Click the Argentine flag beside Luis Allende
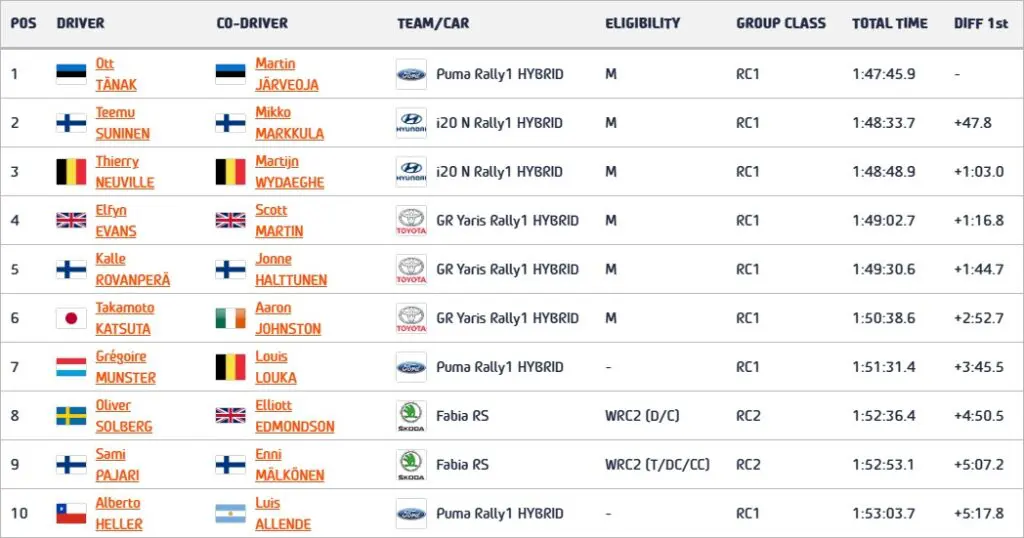The width and height of the screenshot is (1024, 538). click(x=231, y=514)
